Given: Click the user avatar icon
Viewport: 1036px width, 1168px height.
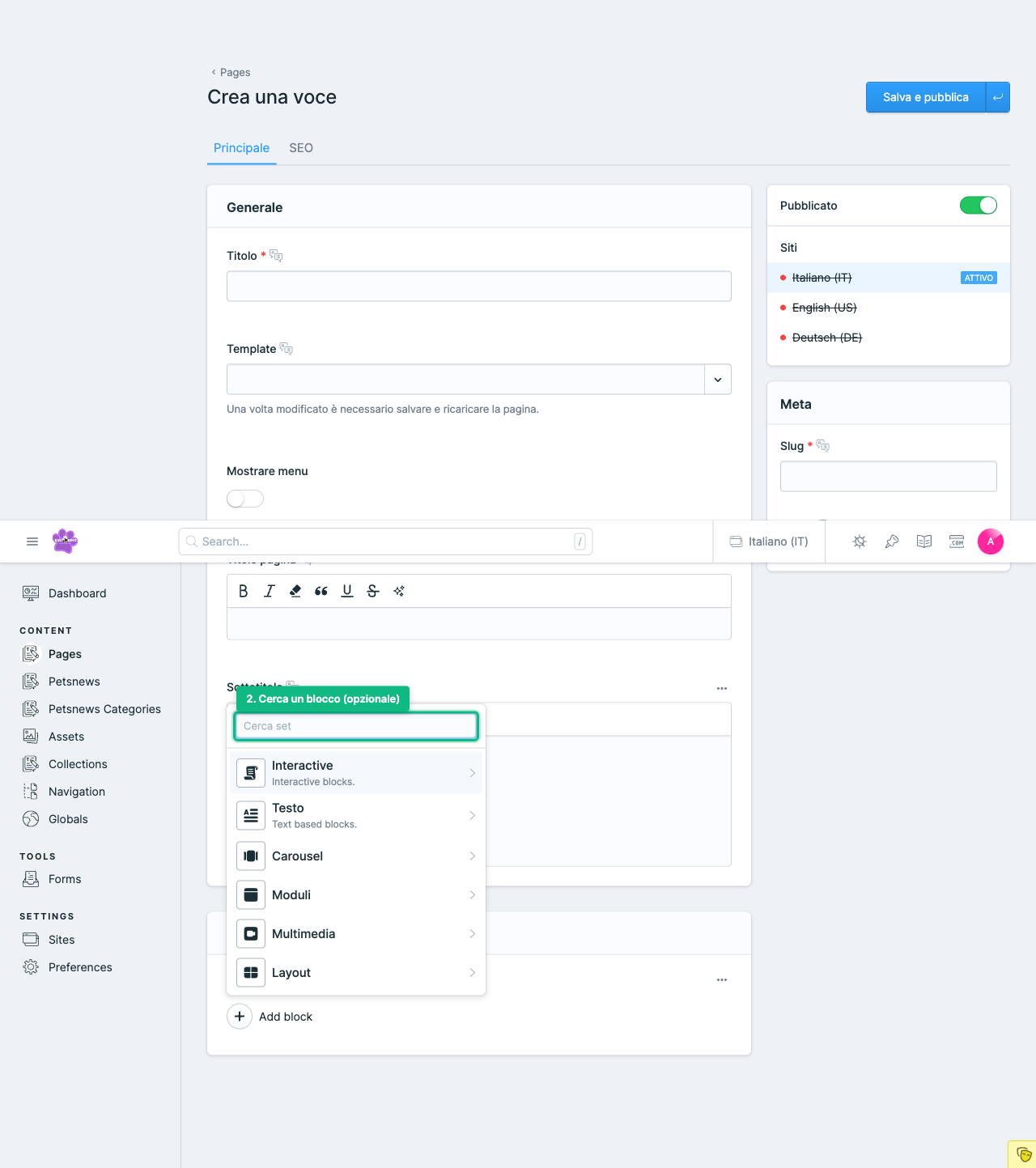Looking at the screenshot, I should (990, 542).
